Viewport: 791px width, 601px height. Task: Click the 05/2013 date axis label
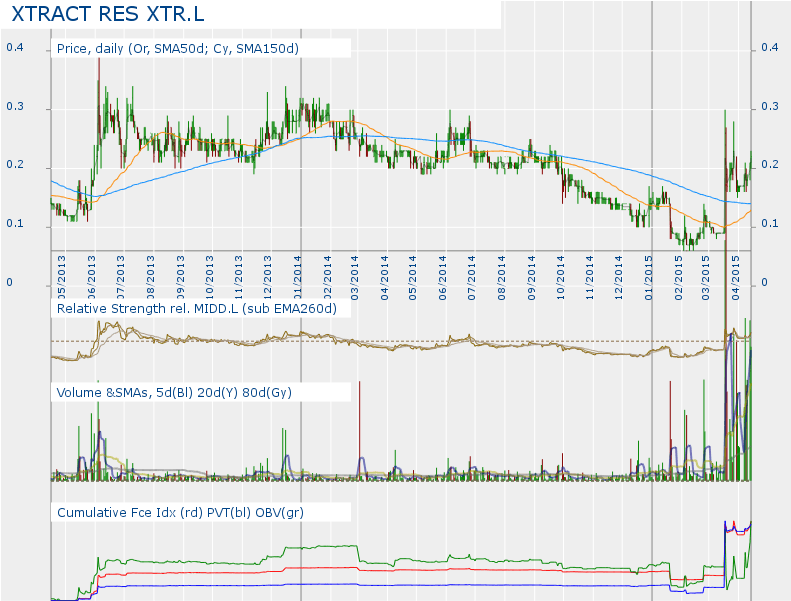tap(62, 278)
